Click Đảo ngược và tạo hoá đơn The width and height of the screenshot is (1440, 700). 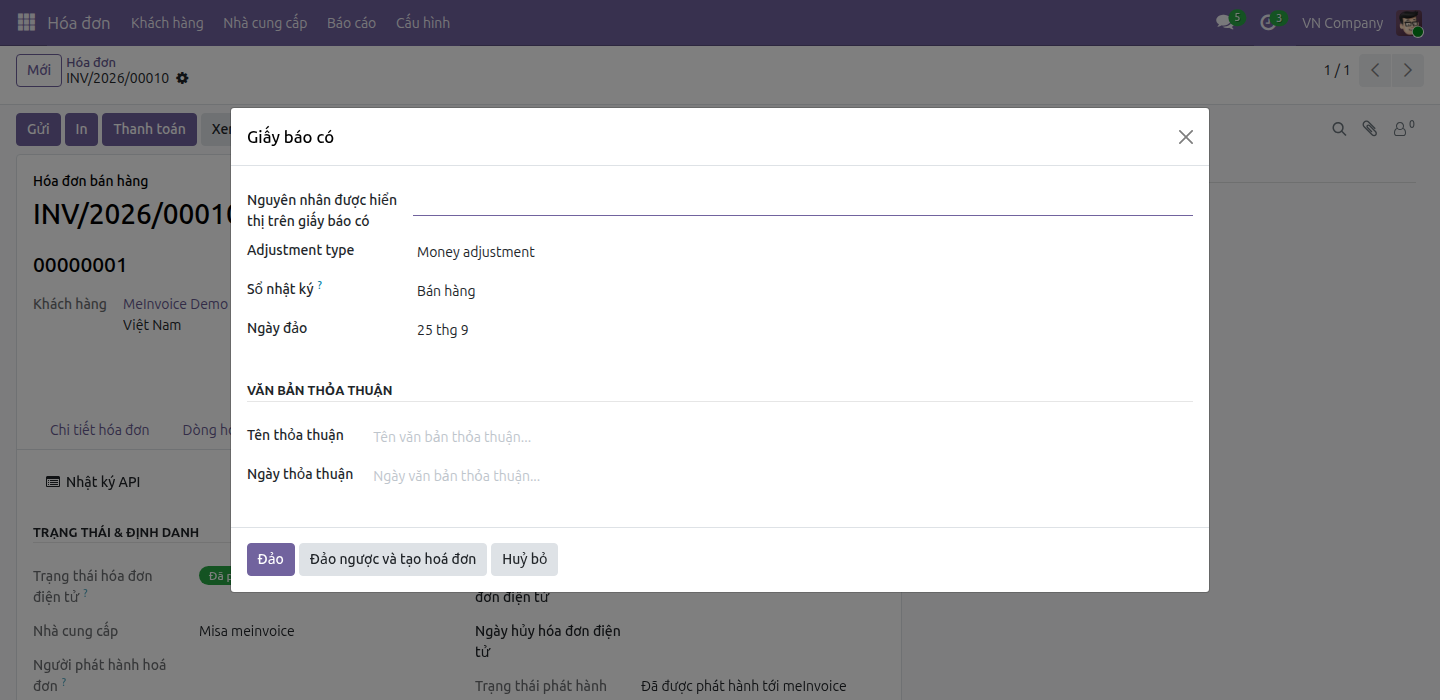tap(393, 559)
